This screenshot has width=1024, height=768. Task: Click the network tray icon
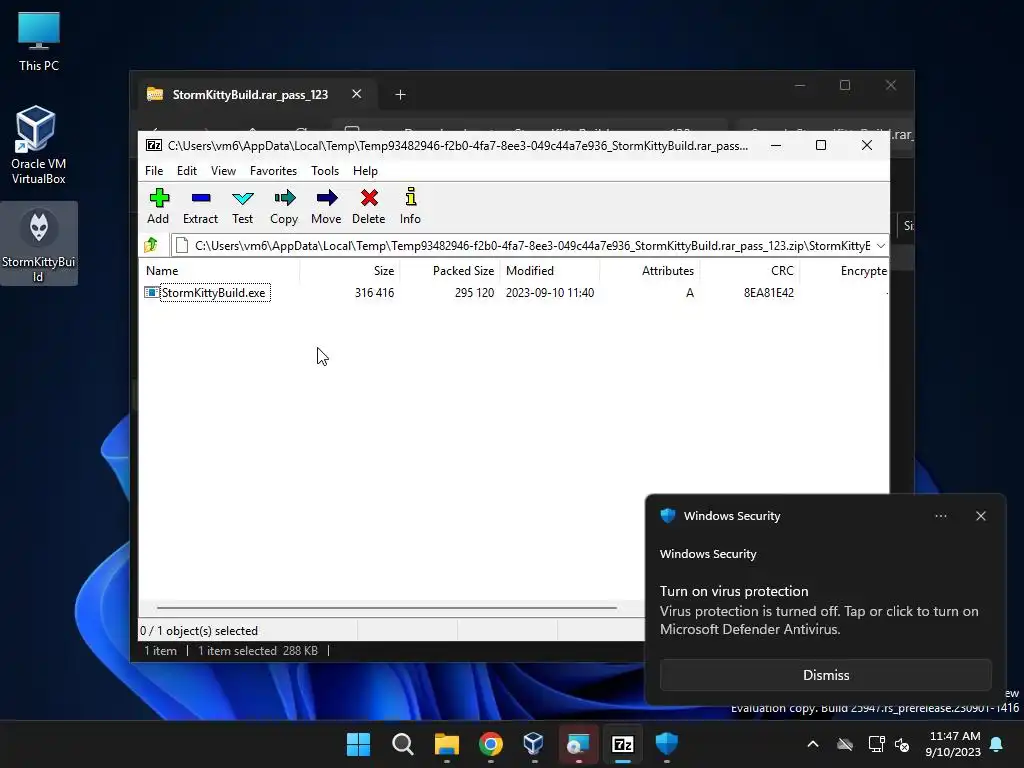tap(876, 744)
